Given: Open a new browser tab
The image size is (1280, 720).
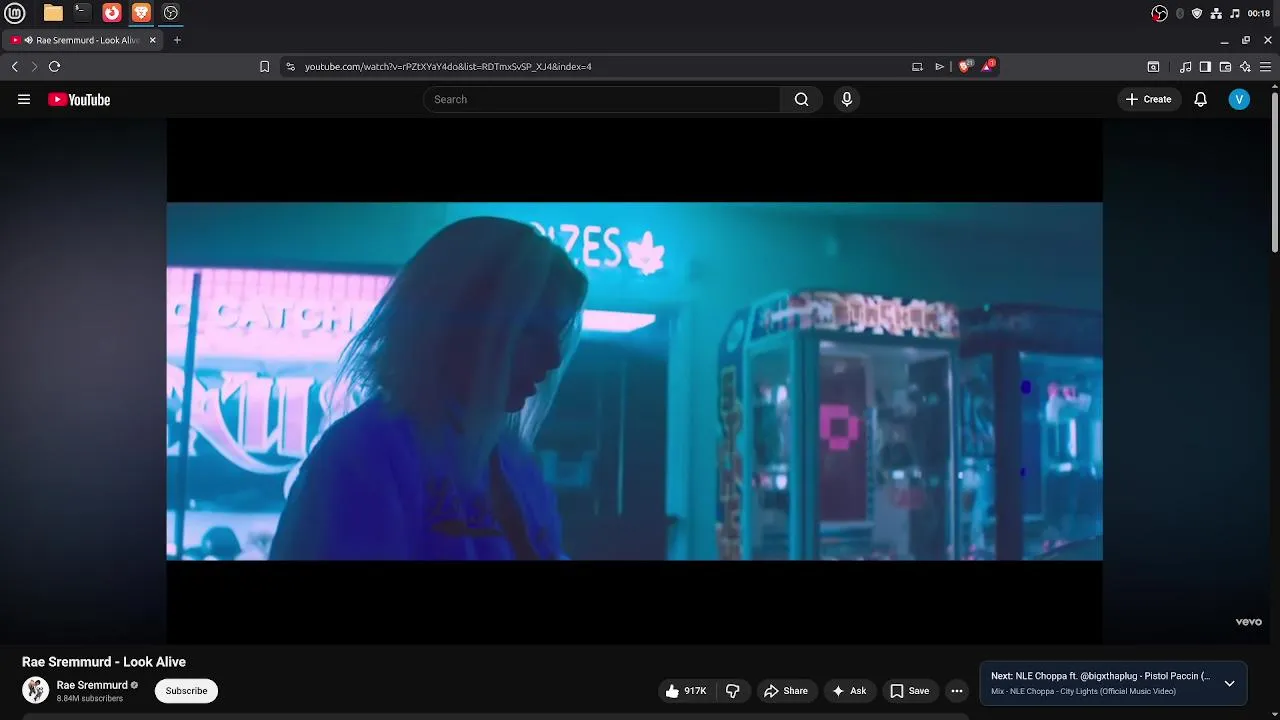Looking at the screenshot, I should 177,40.
